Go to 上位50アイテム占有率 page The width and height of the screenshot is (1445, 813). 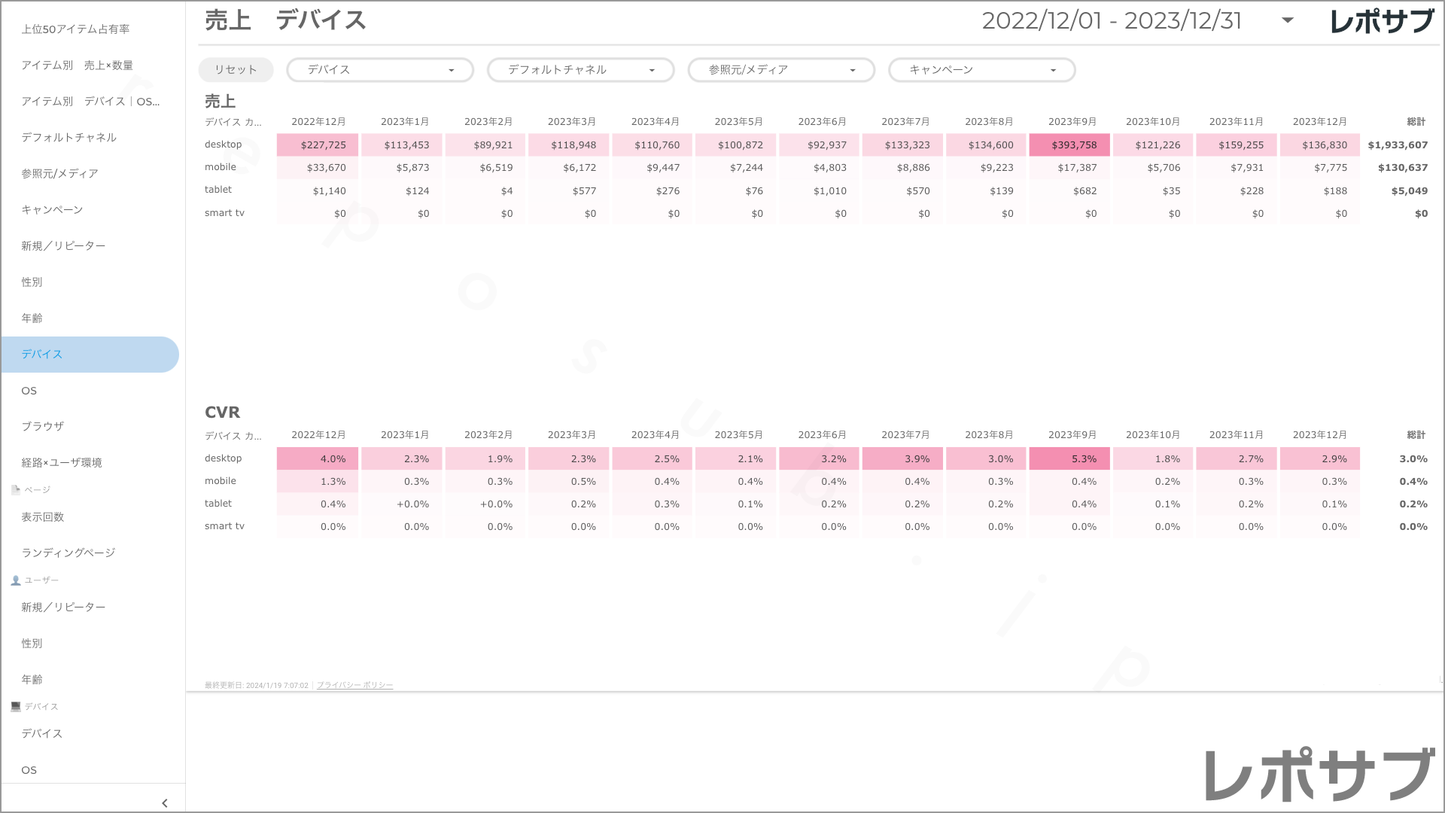(x=75, y=29)
